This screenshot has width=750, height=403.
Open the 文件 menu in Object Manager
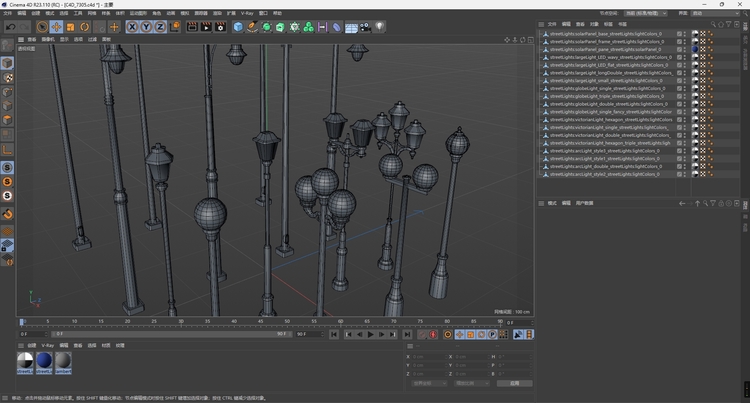coord(553,22)
